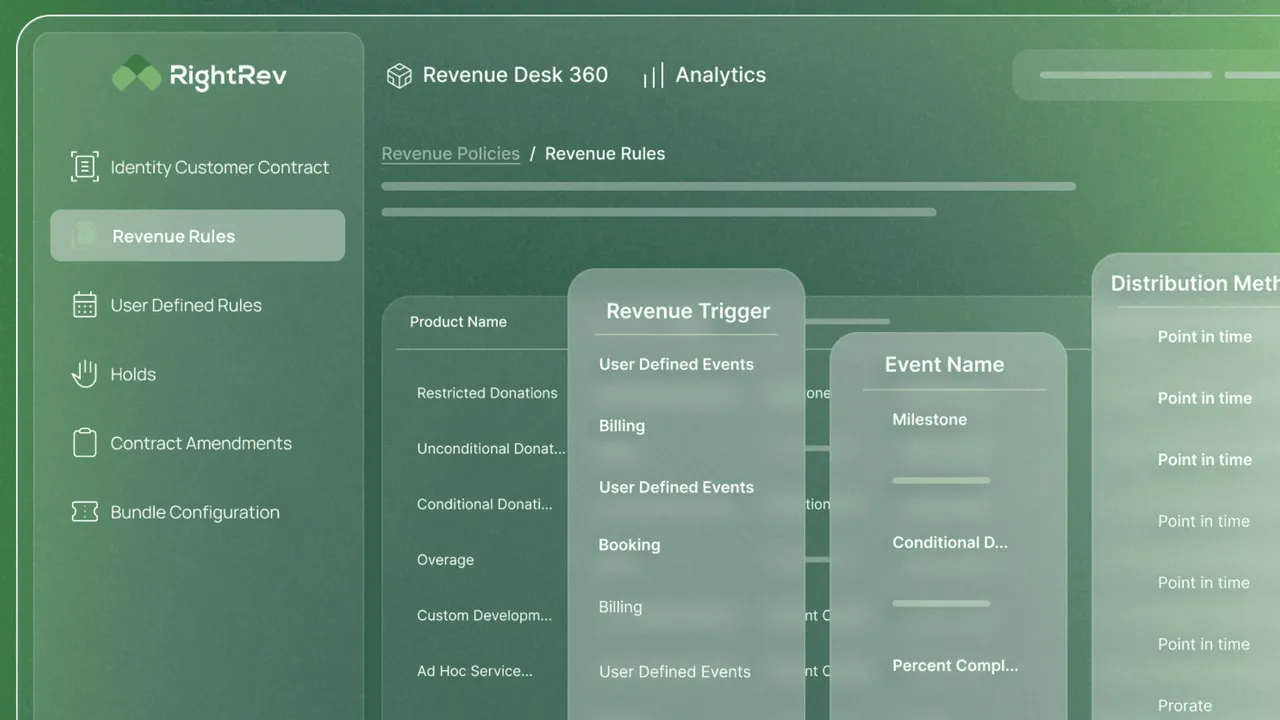Follow the Revenue Policies breadcrumb link
Image resolution: width=1280 pixels, height=720 pixels.
point(451,154)
